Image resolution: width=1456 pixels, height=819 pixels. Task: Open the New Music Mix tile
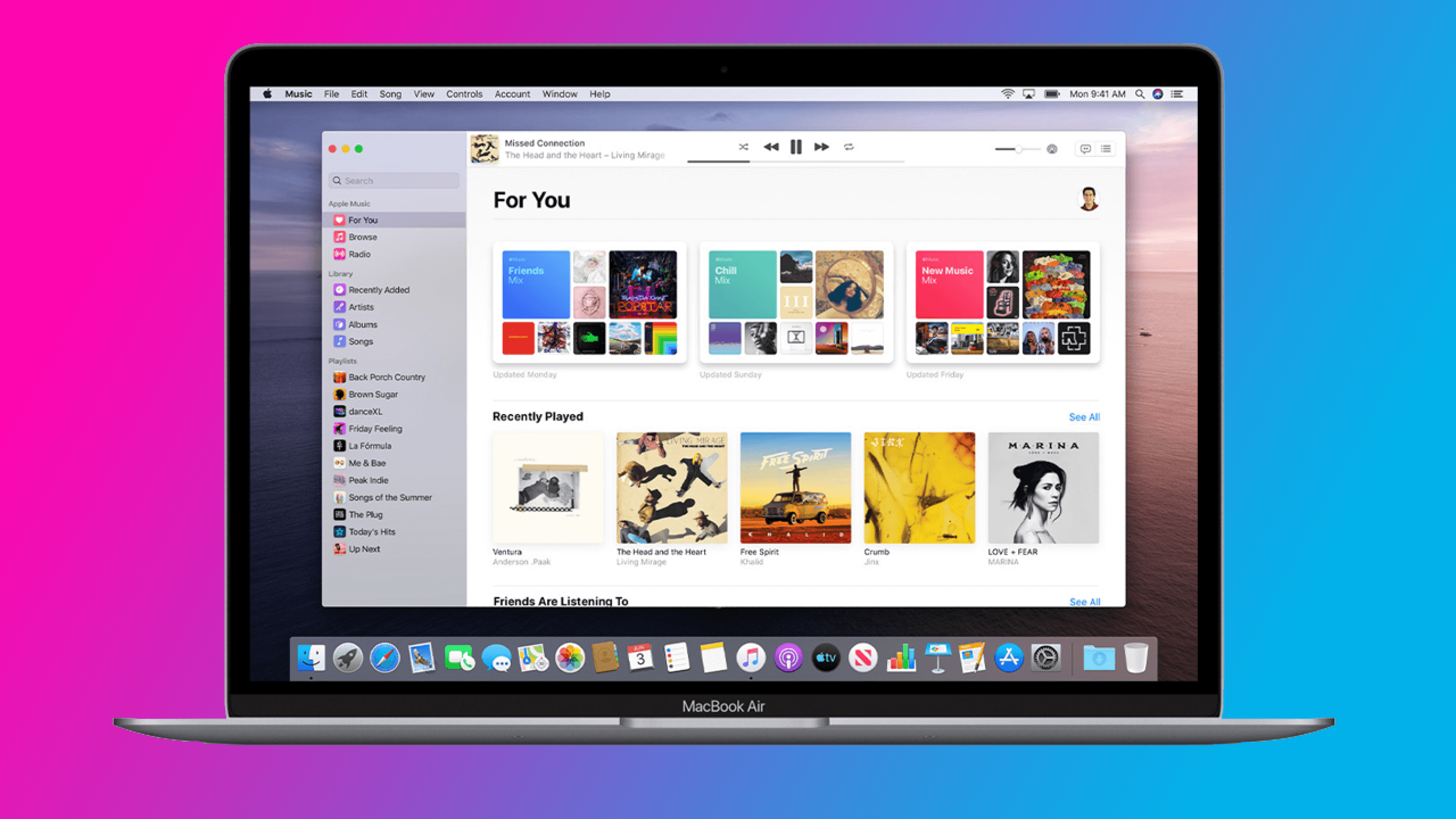click(1003, 302)
